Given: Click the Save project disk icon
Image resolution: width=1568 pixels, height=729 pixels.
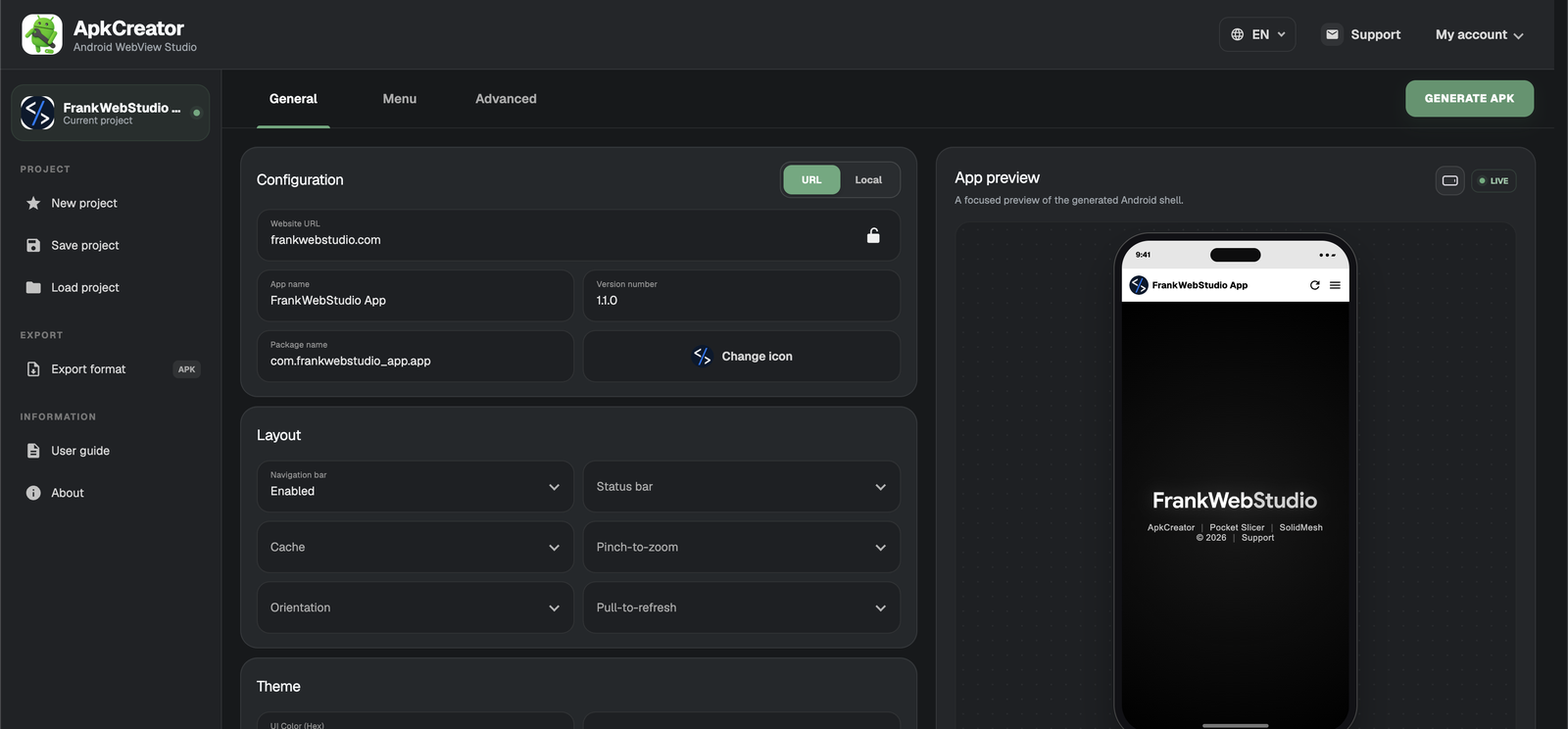Looking at the screenshot, I should click(x=33, y=245).
